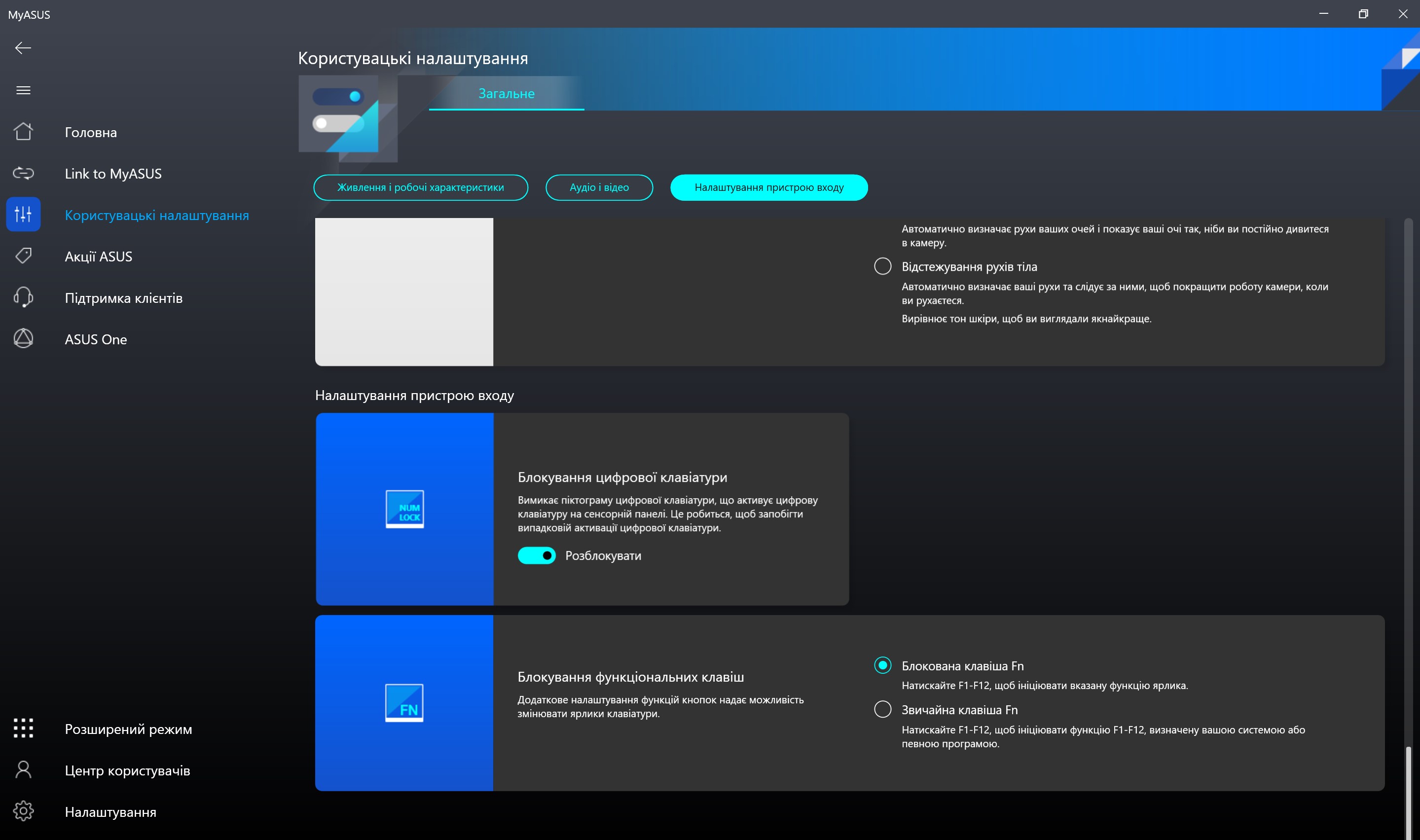Select the Користувацькі налаштування sliders icon
This screenshot has height=840, width=1420.
click(x=23, y=215)
